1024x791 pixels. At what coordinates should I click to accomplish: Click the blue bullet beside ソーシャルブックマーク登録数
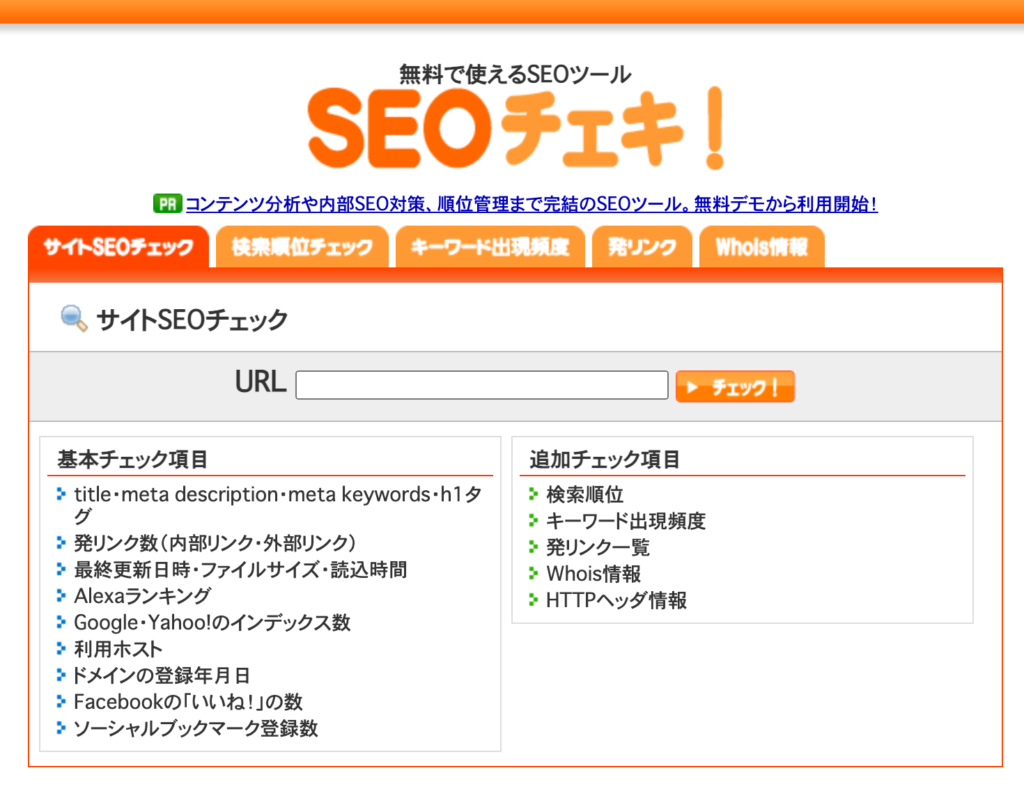(61, 727)
